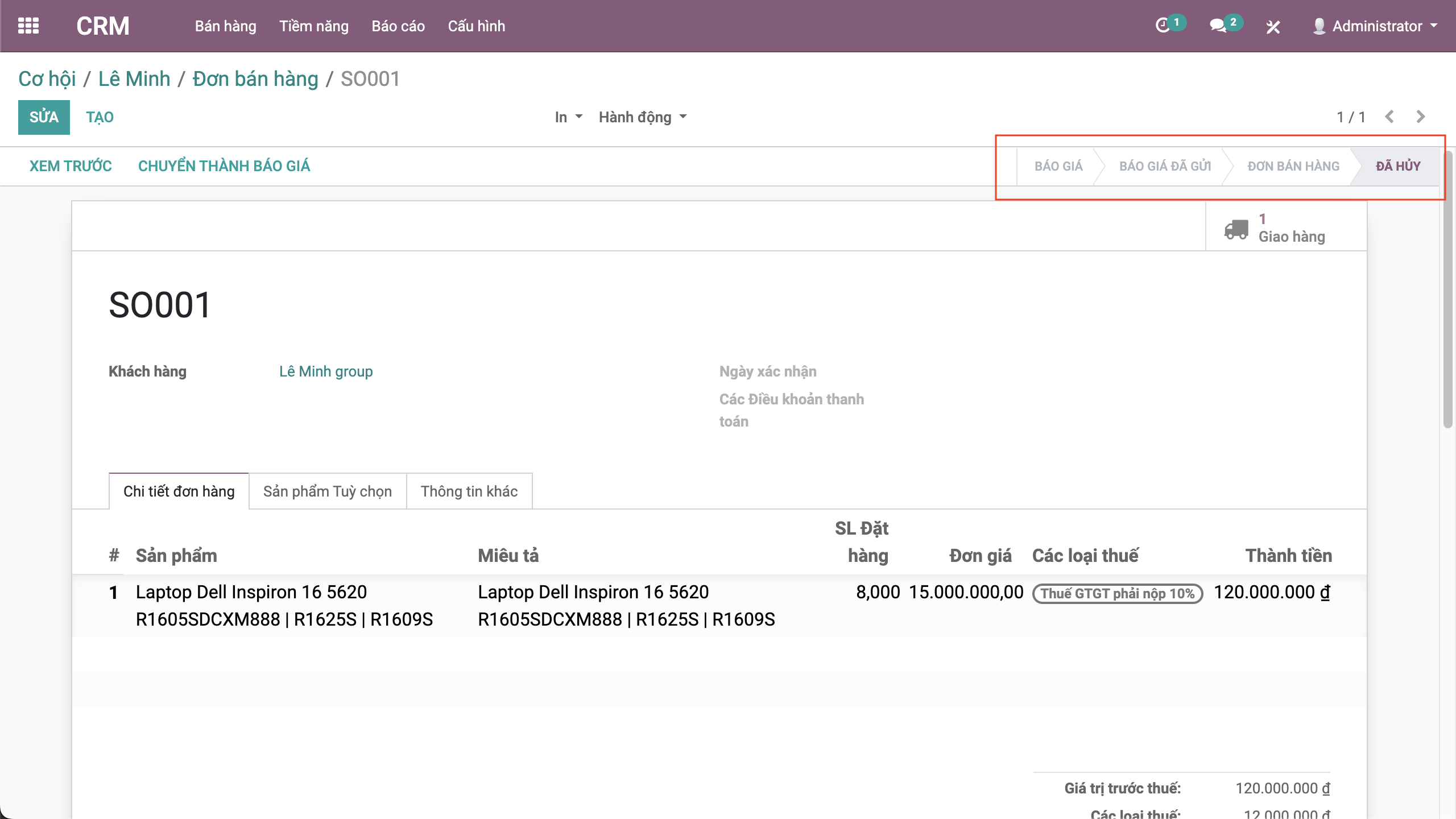1456x819 pixels.
Task: Open Lê Minh group customer link
Action: (x=326, y=371)
